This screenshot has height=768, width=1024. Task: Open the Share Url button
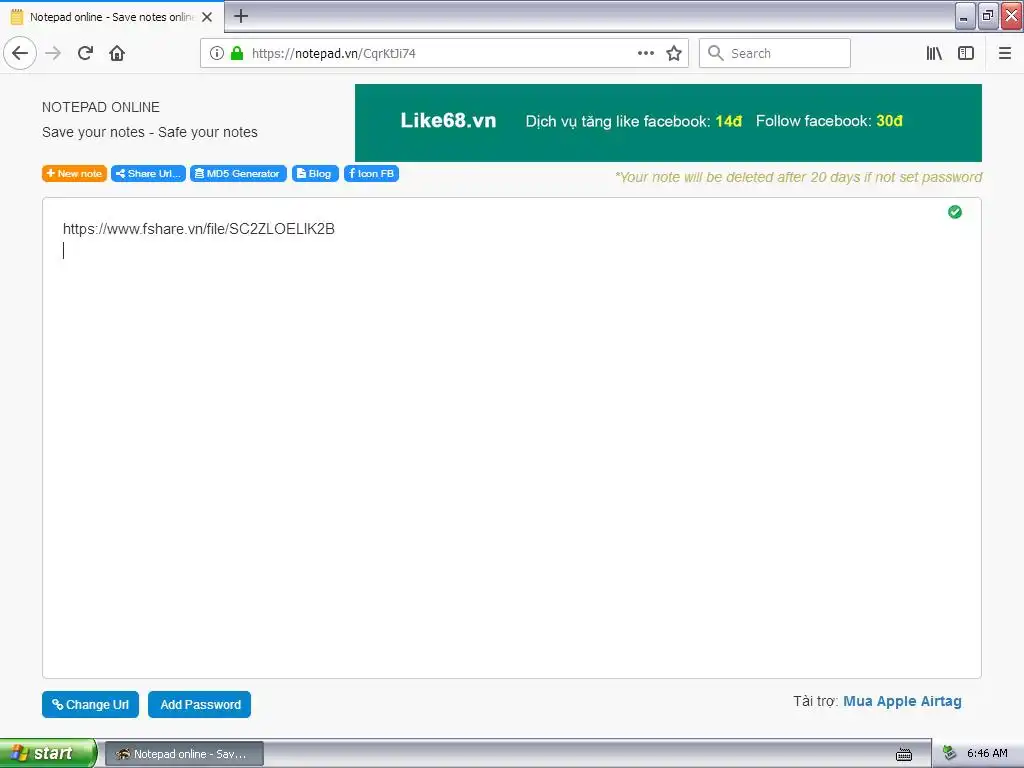coord(148,173)
